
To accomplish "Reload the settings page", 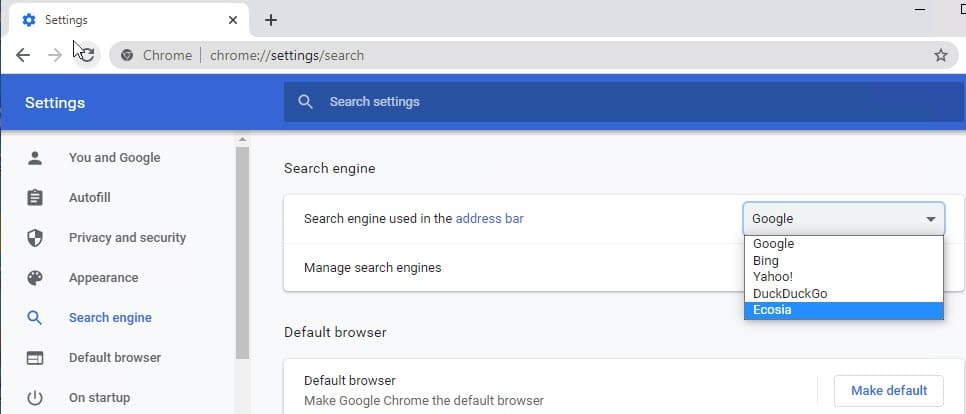I will pyautogui.click(x=87, y=55).
